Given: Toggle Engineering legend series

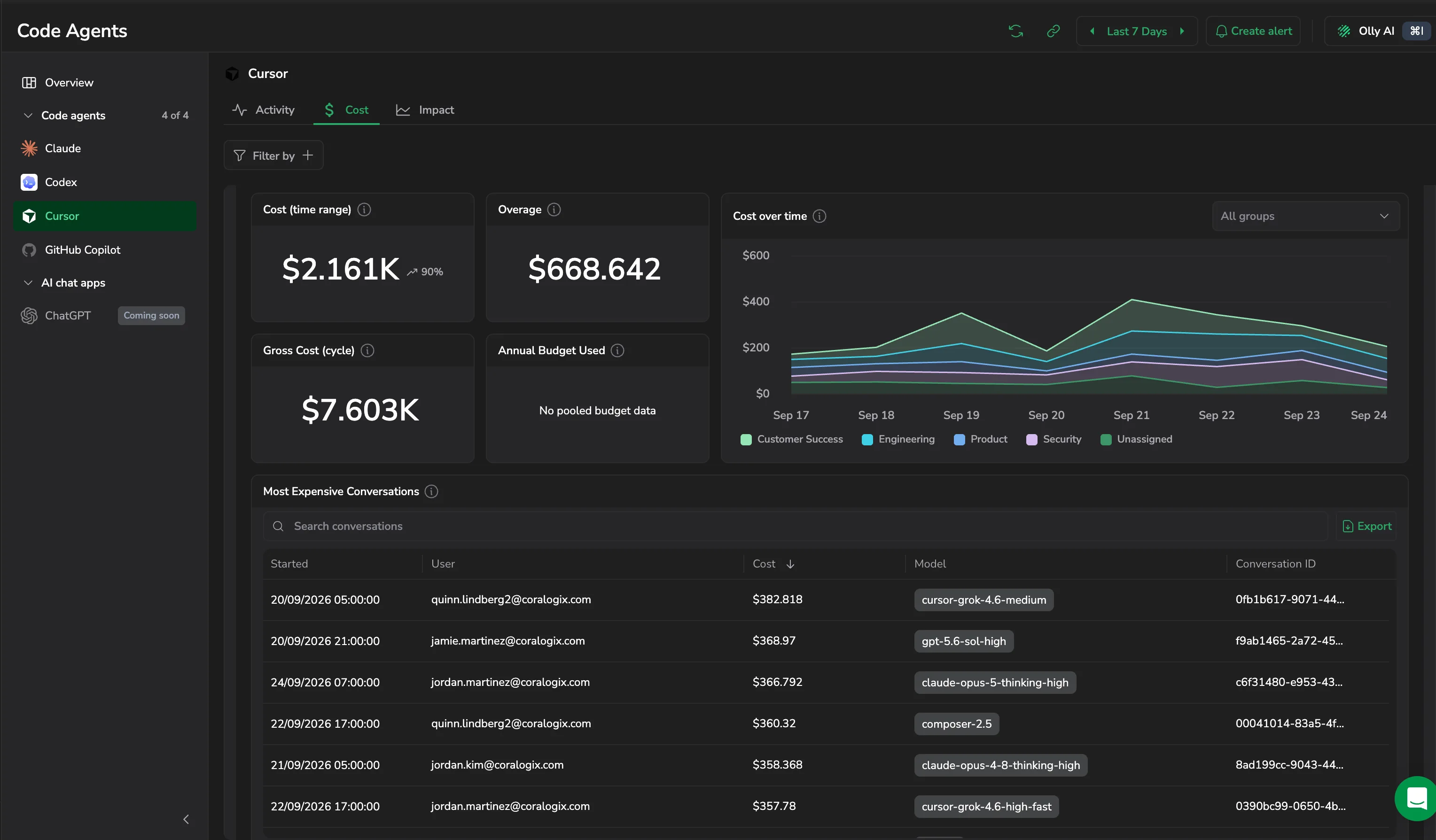Looking at the screenshot, I should (897, 439).
